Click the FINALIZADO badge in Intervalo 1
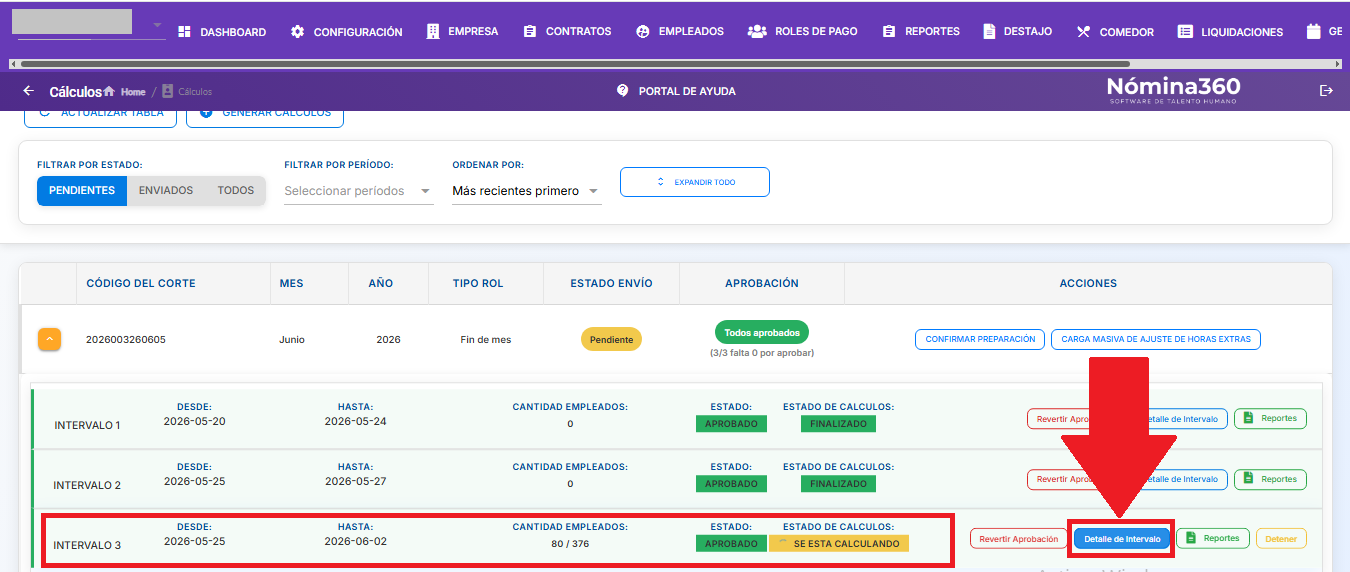 coord(838,423)
